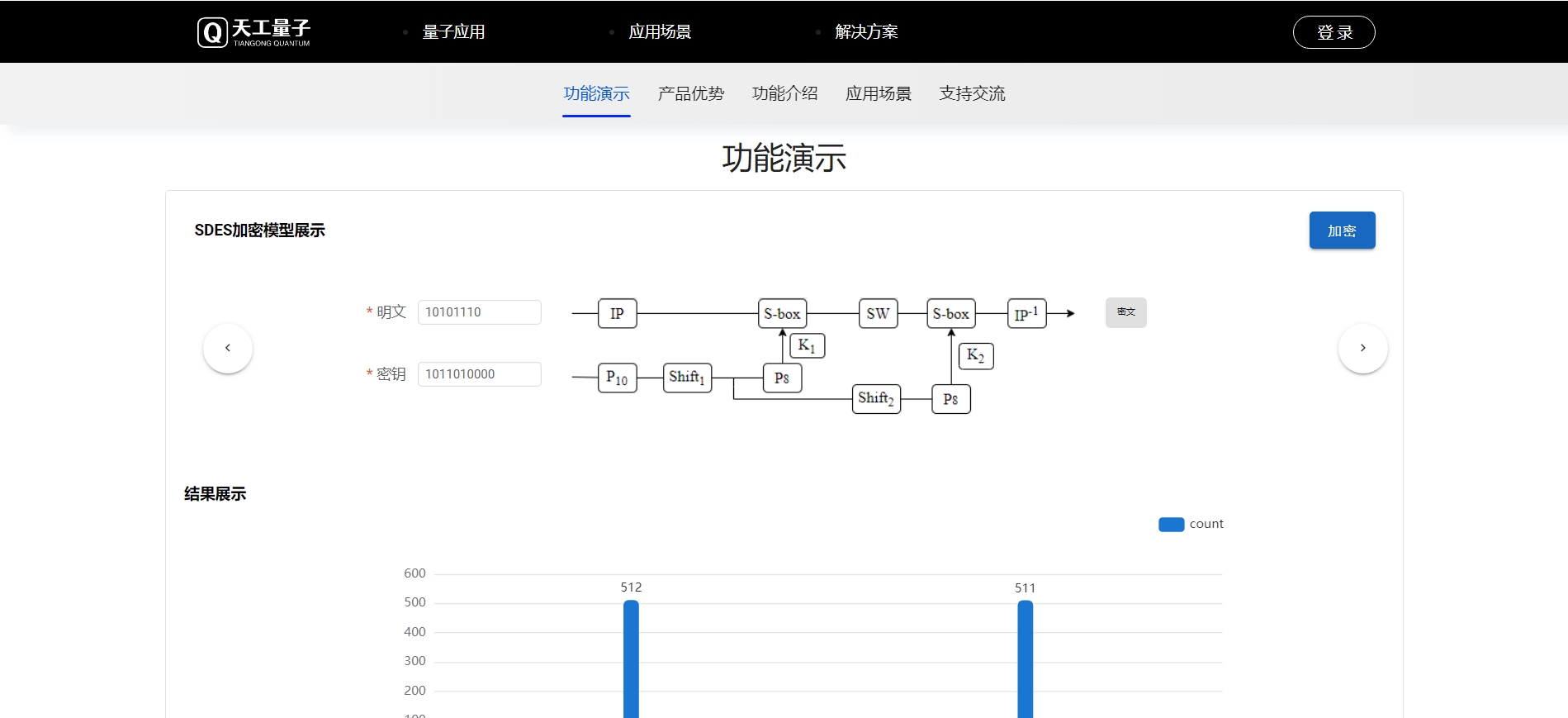Screen dimensions: 1568x718
Task: Click the 512 value label
Action: pyautogui.click(x=631, y=587)
